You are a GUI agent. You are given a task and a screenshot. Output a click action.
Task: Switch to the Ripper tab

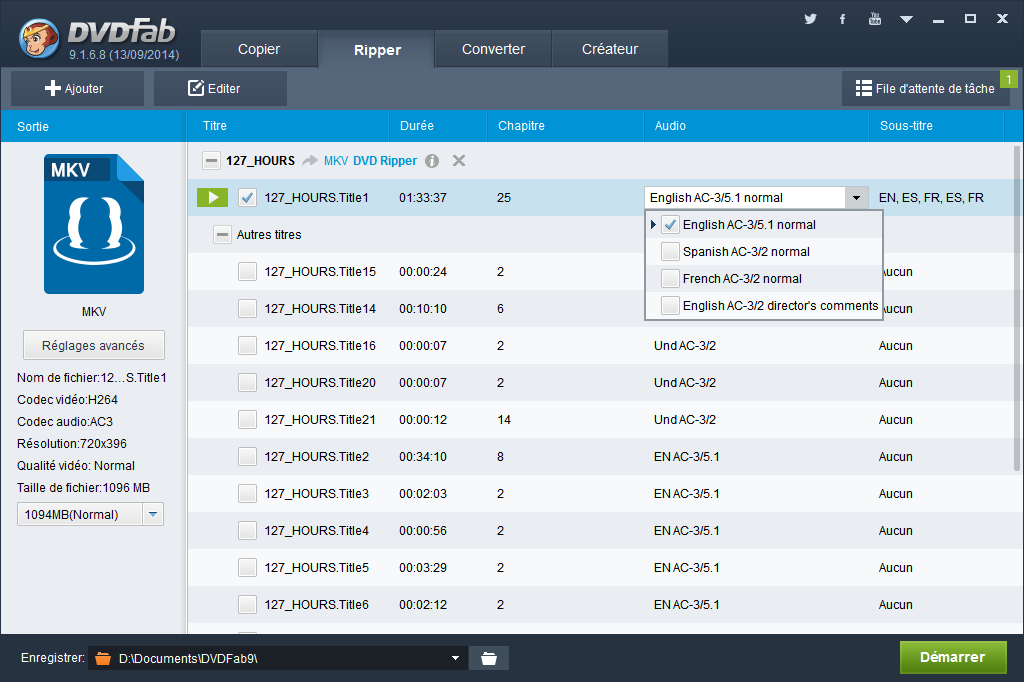377,50
